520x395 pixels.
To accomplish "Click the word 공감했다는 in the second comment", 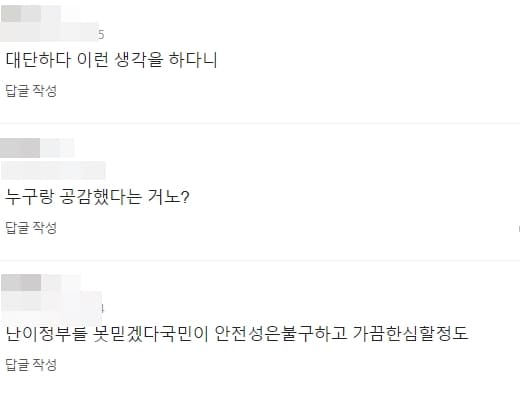I will (101, 197).
